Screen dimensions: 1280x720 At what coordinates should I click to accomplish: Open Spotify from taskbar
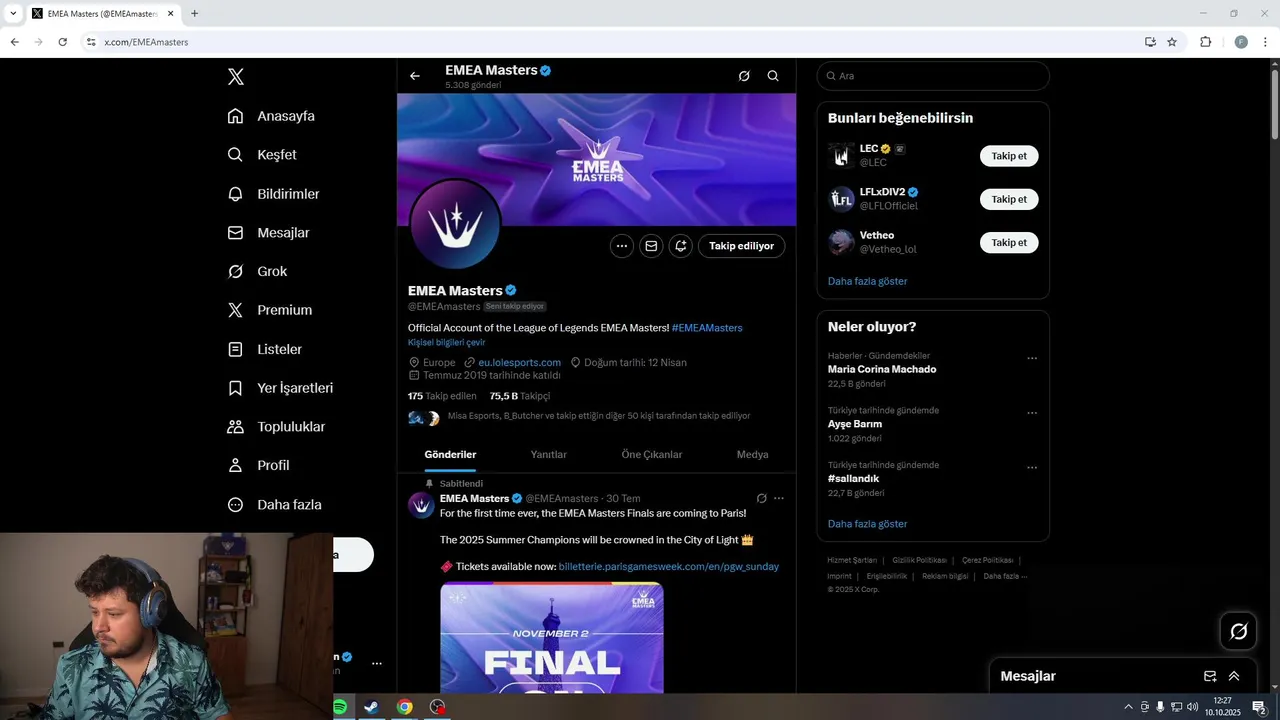click(340, 707)
